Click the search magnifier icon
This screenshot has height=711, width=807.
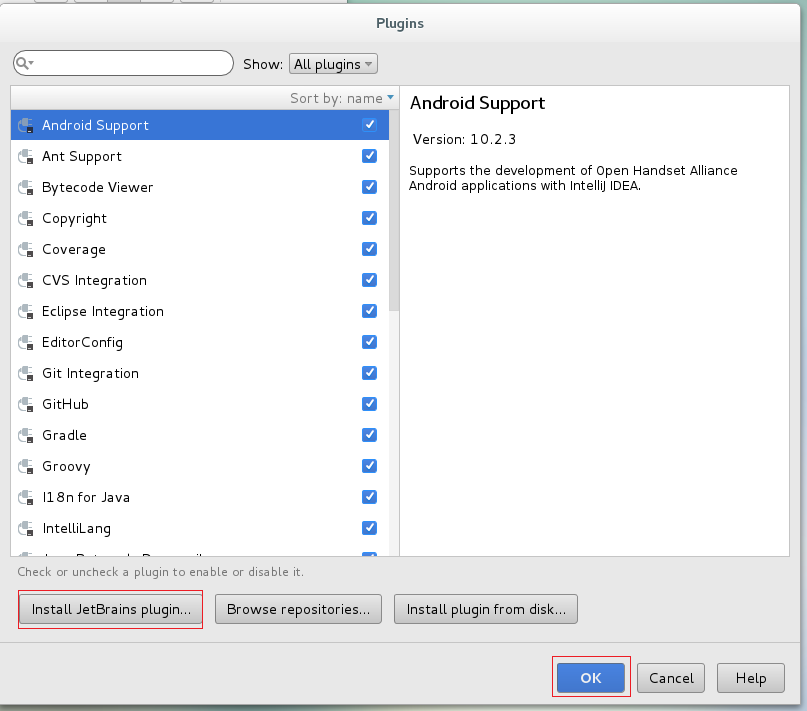pos(23,63)
